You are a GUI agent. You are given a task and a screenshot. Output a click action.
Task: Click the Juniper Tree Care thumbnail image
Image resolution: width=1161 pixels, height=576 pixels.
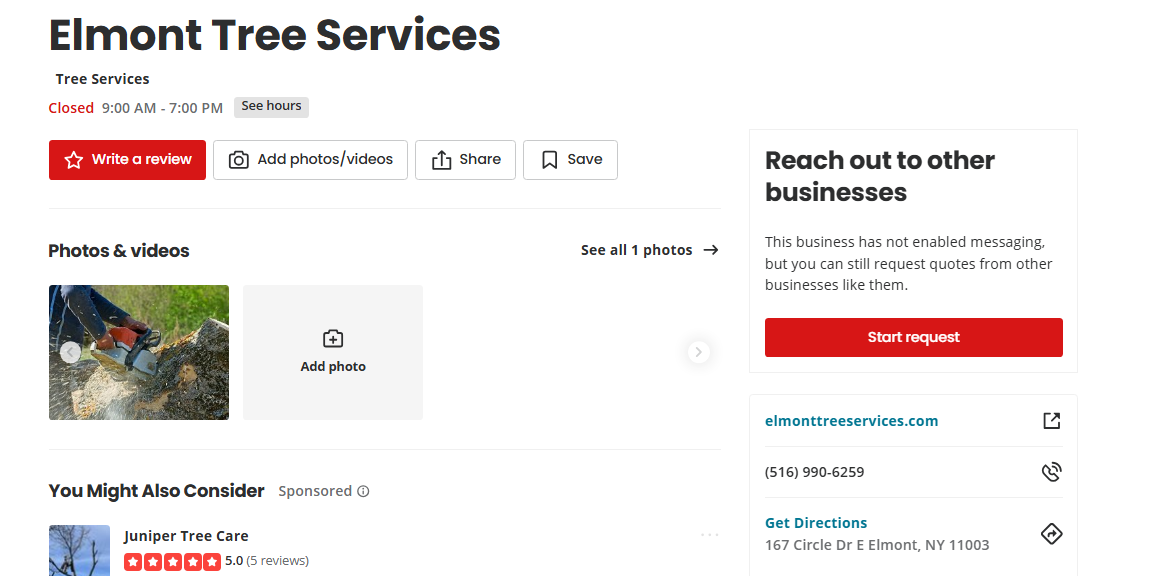coord(79,551)
